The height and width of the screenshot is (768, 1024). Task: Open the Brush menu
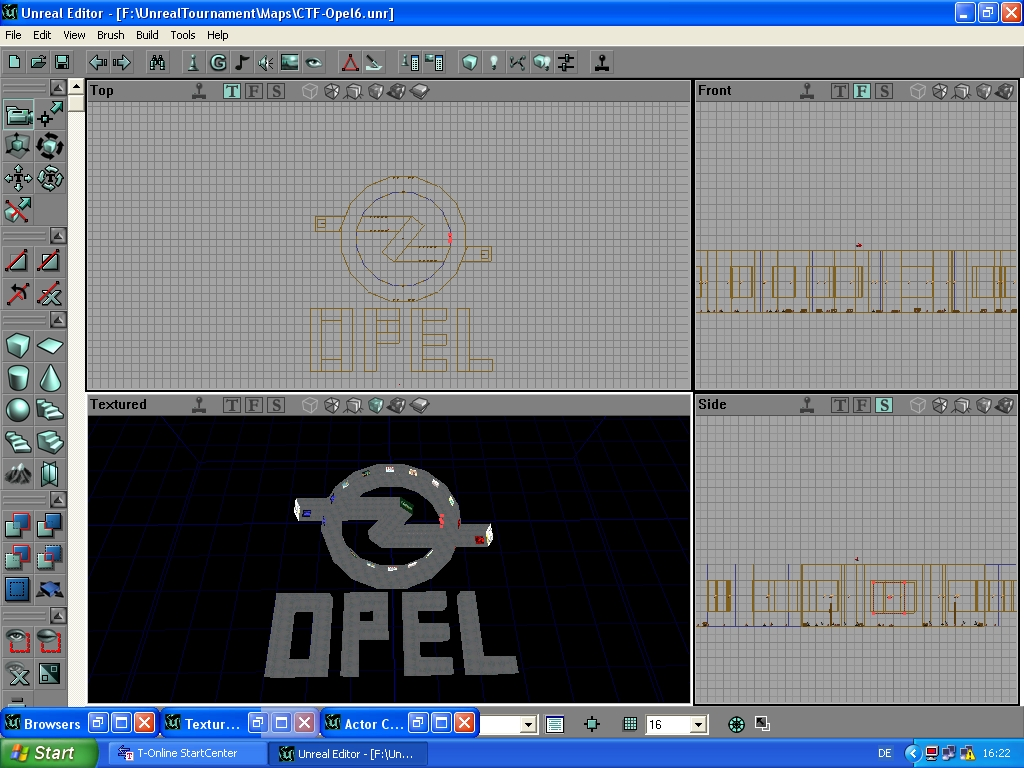pos(110,35)
